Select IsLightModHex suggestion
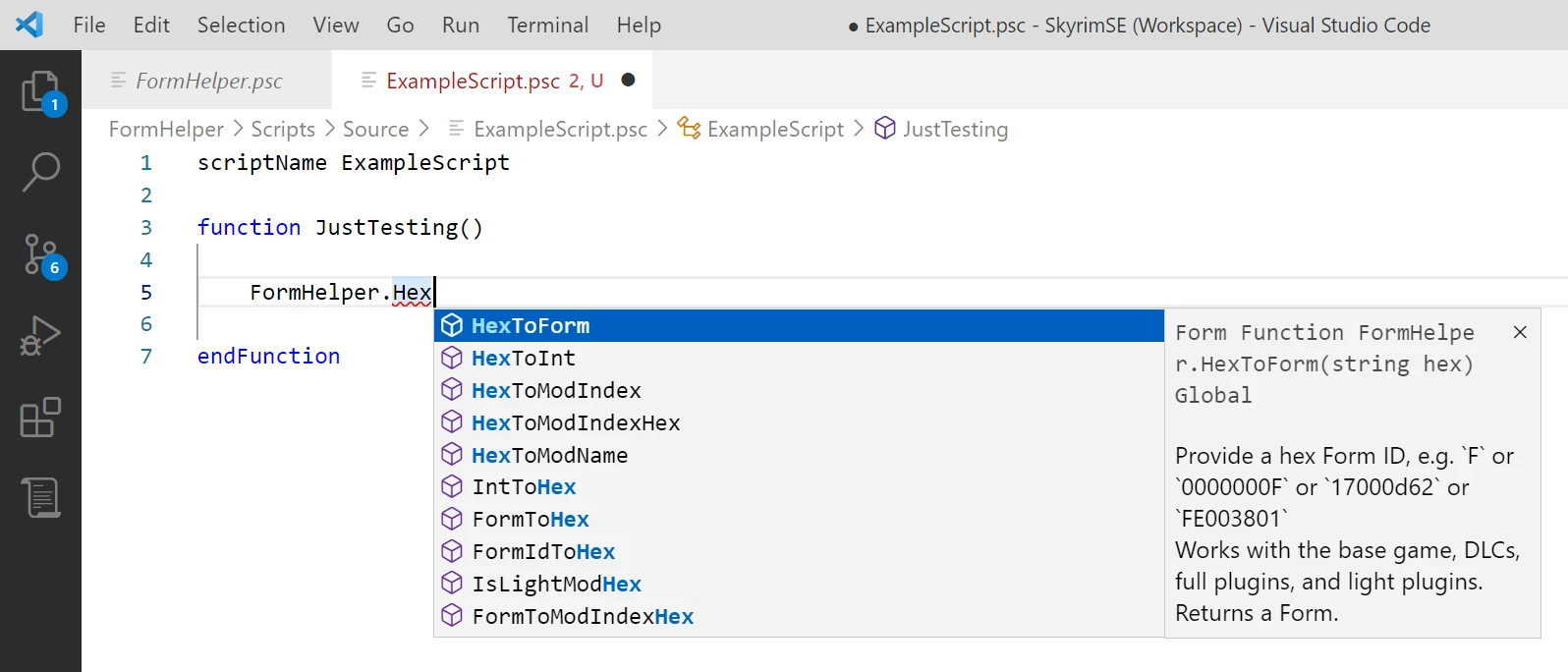The height and width of the screenshot is (672, 1568). click(x=799, y=585)
